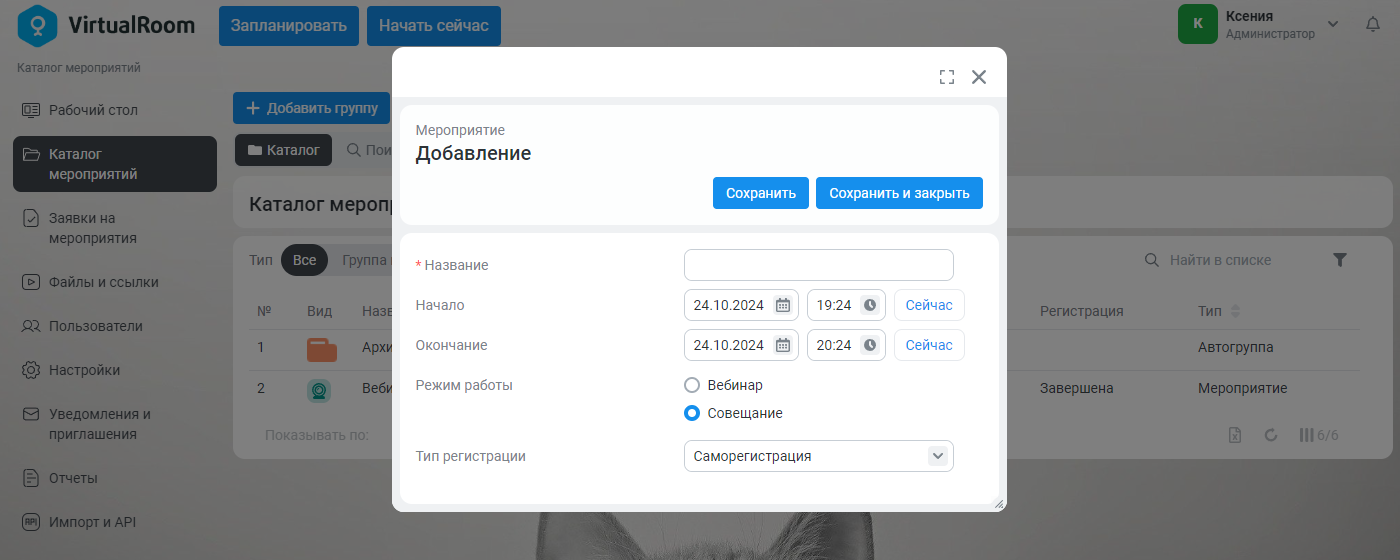Click the Отчеты document icon
The width and height of the screenshot is (1400, 560).
click(31, 478)
